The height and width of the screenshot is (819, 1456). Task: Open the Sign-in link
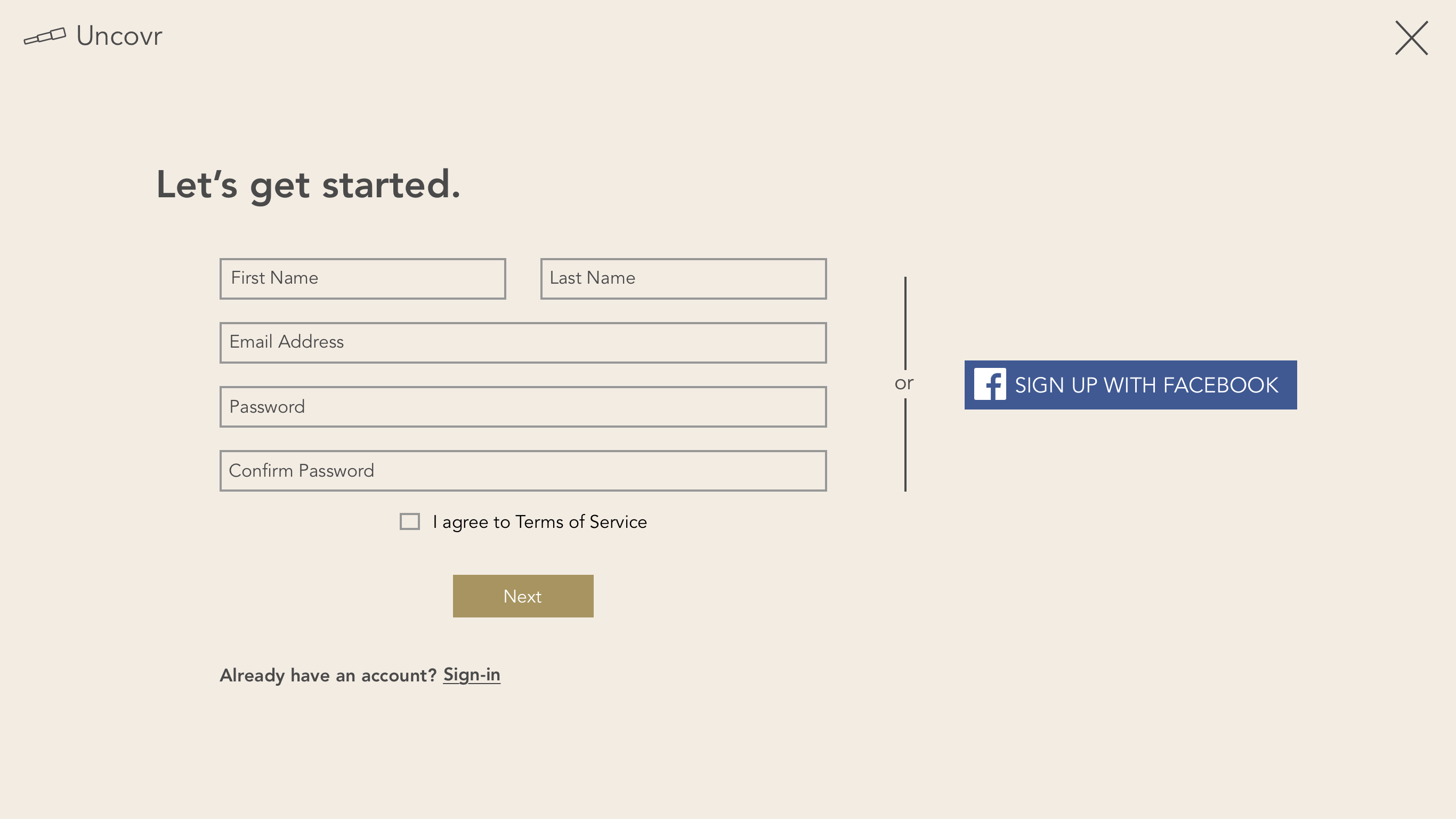pos(472,674)
